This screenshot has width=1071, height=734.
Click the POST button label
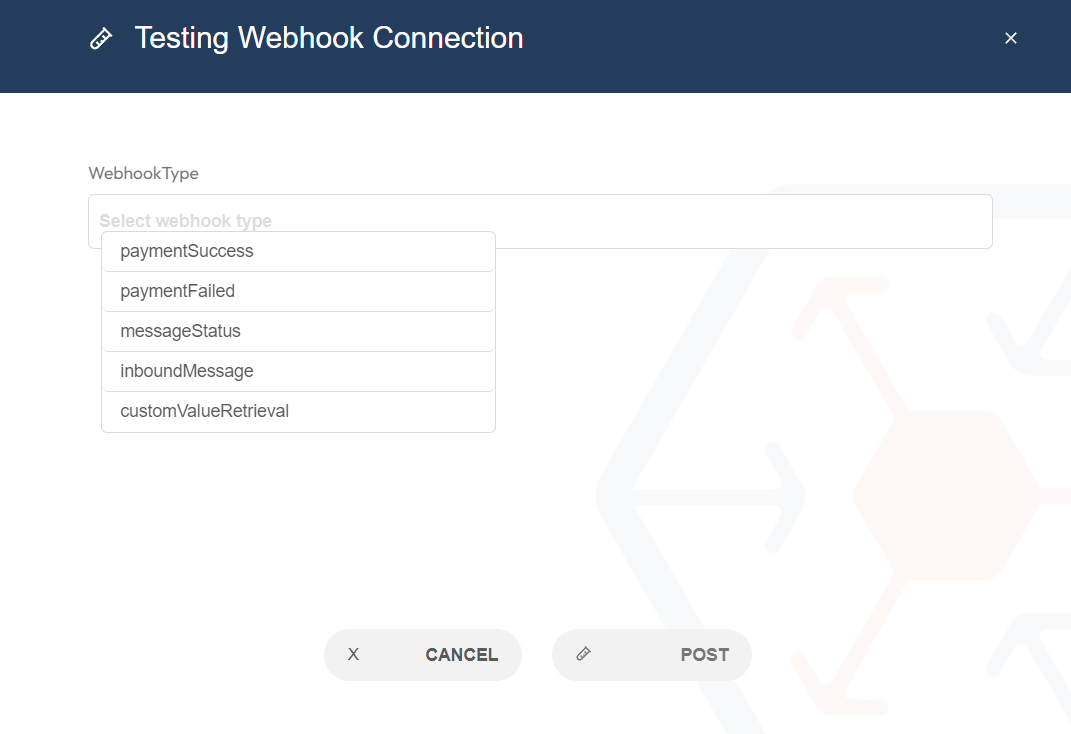[x=705, y=655]
